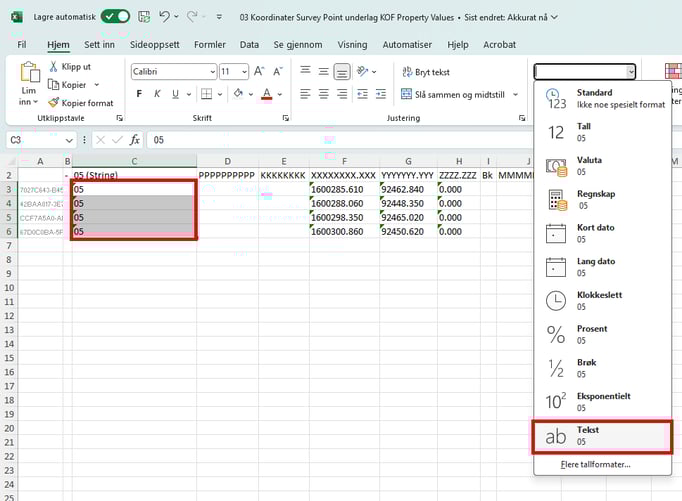Open the Calibri font name dropdown
This screenshot has width=682, height=501.
[213, 72]
